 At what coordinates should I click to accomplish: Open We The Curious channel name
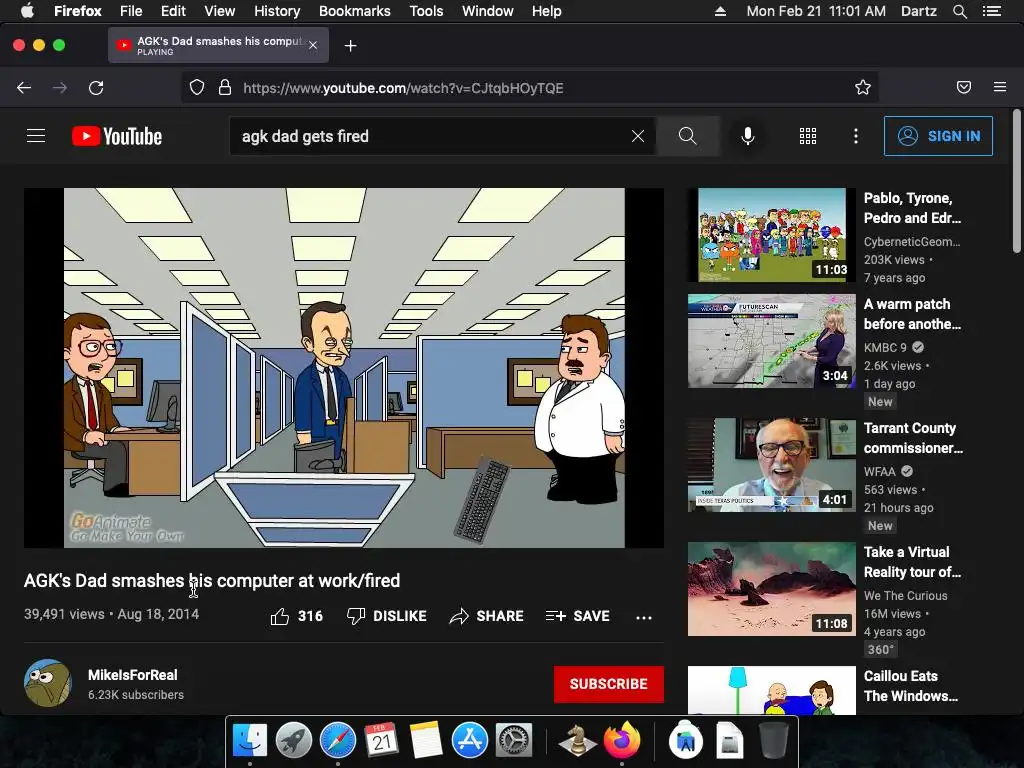click(905, 596)
